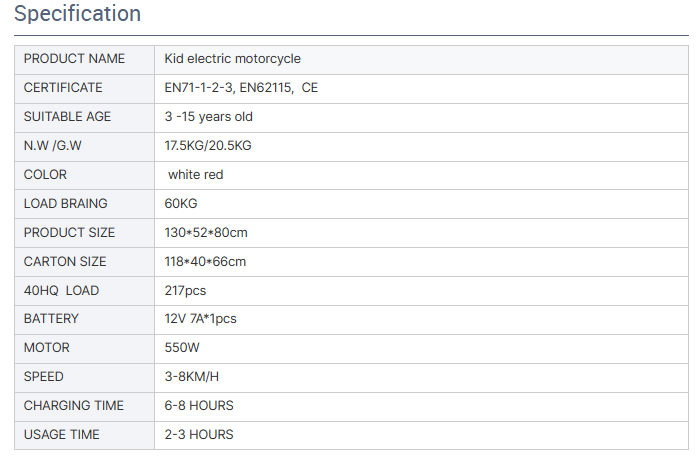Select the LOAD BRAING label cell
The width and height of the screenshot is (700, 459).
pos(66,204)
